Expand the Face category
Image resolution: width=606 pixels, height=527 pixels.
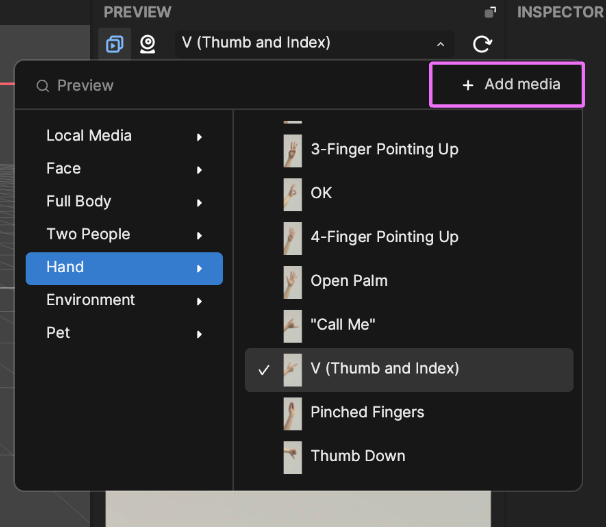click(x=124, y=169)
